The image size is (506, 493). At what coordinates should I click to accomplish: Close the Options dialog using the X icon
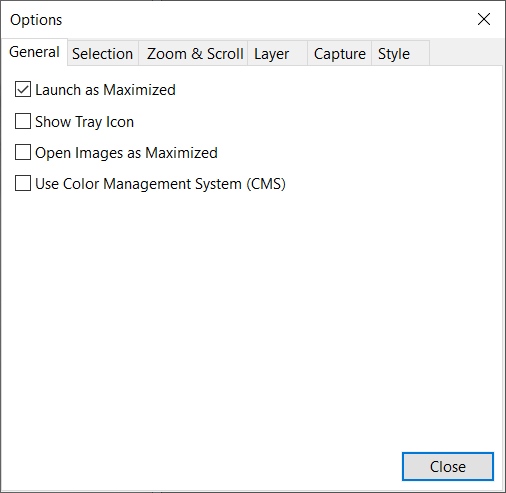[484, 19]
